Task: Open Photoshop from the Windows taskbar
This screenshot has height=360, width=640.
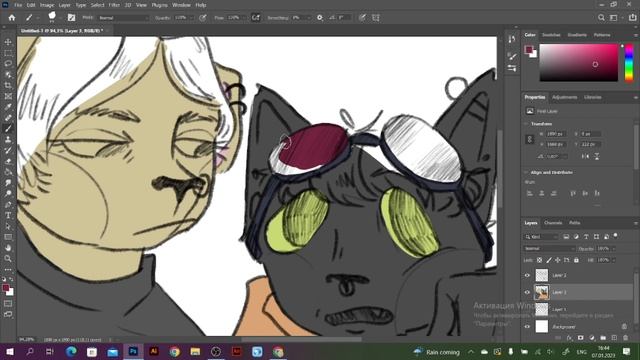Action: click(x=133, y=351)
